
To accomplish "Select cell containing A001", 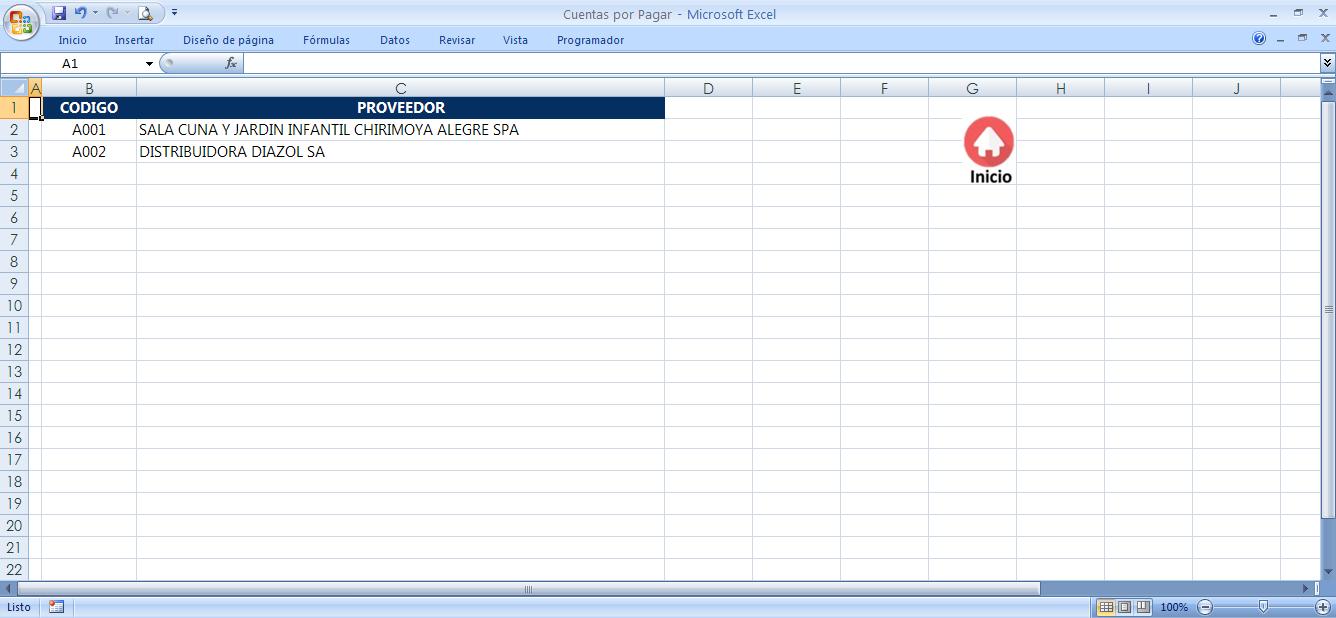I will 89,130.
